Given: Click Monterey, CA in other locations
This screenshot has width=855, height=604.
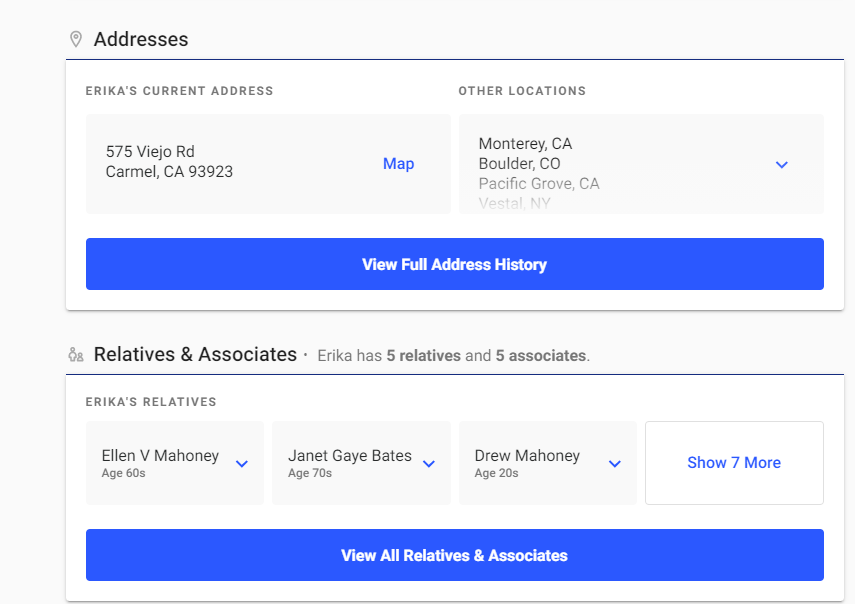Looking at the screenshot, I should [x=525, y=144].
